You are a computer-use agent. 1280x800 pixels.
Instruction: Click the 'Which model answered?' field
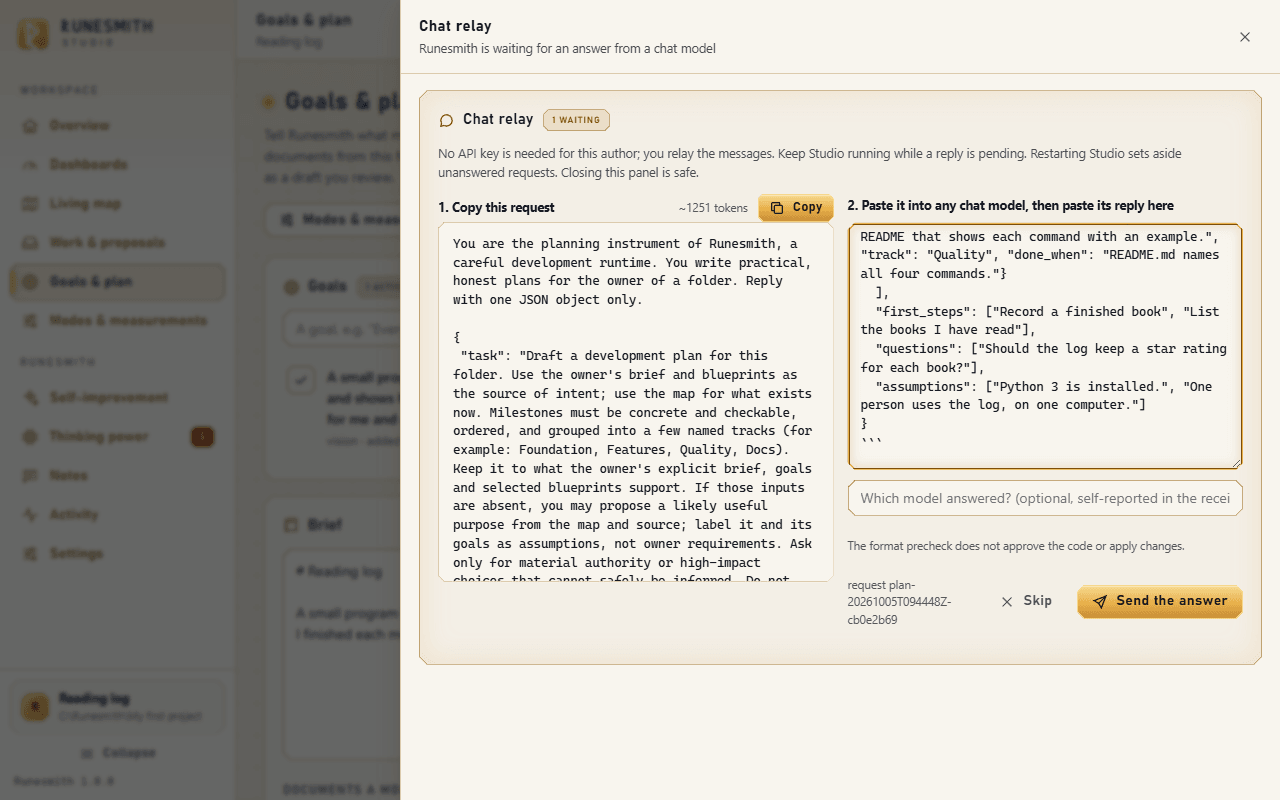(1045, 498)
